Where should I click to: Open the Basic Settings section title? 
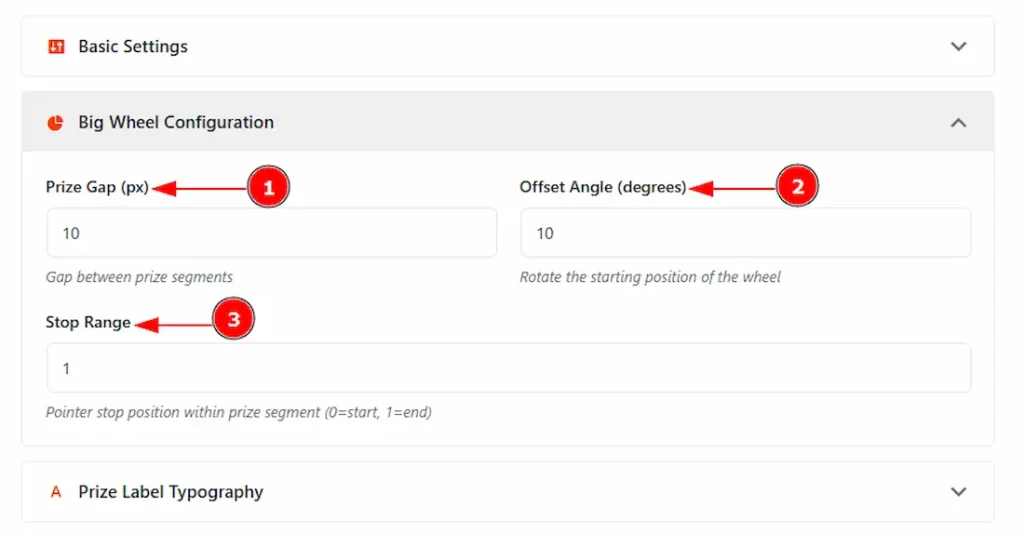(133, 47)
